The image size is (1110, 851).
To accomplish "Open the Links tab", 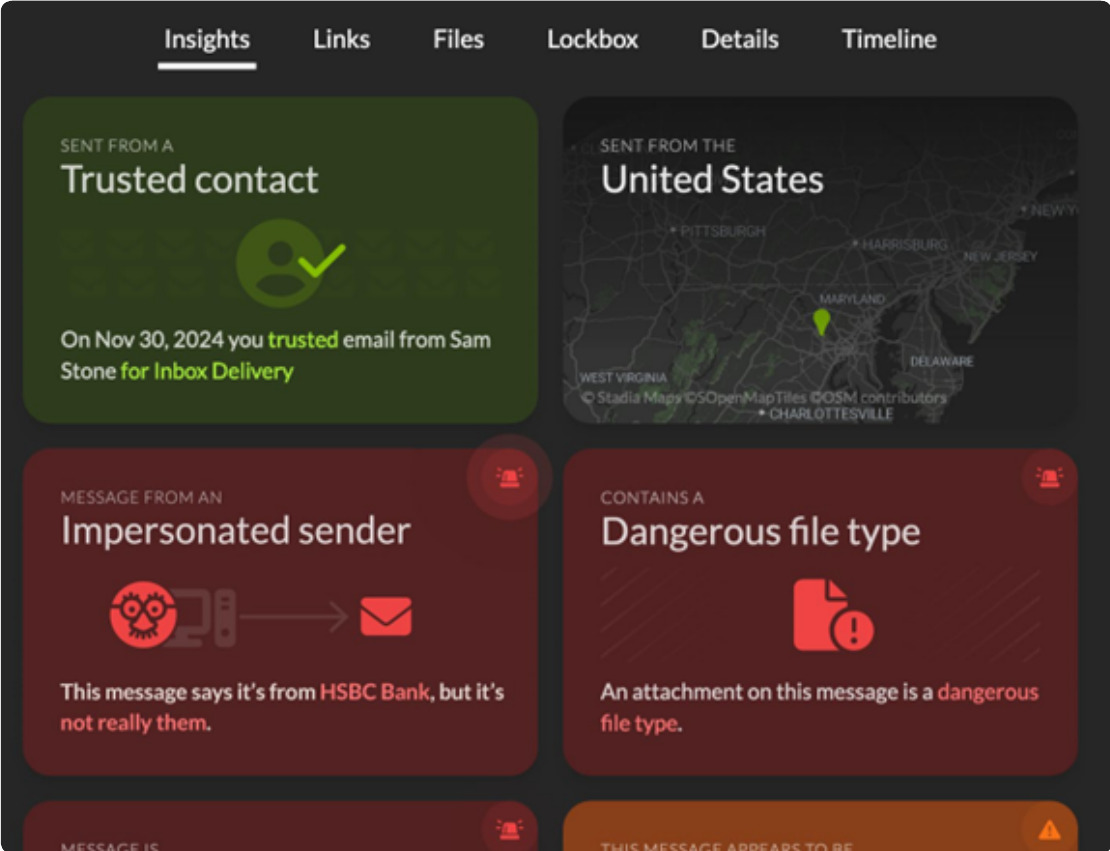I will point(341,40).
